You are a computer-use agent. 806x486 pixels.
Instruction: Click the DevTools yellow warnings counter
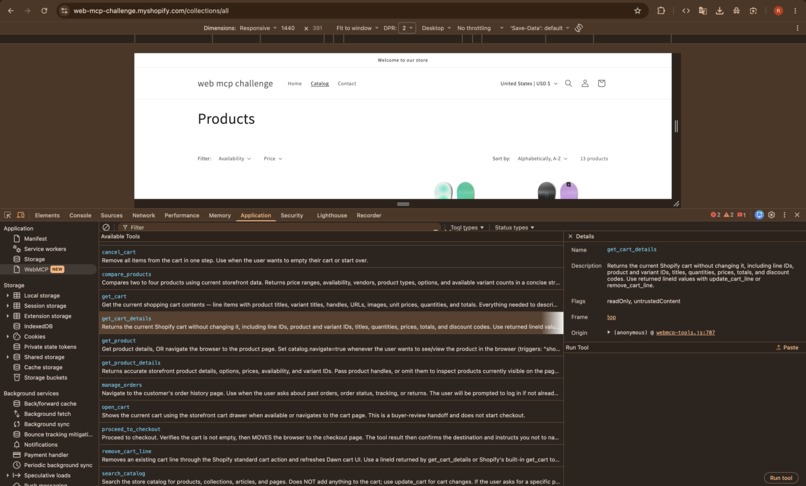coord(728,215)
